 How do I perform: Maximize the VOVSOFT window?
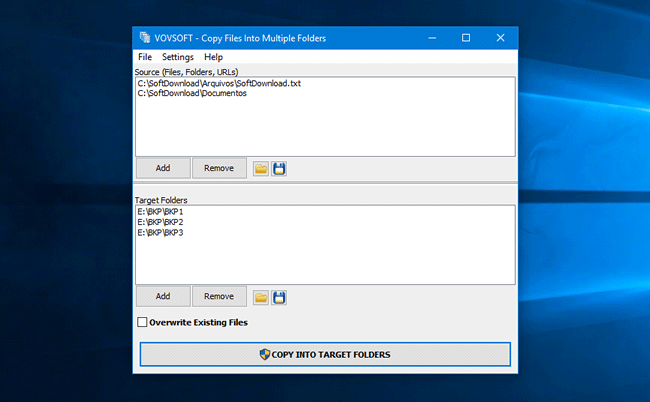[466, 38]
